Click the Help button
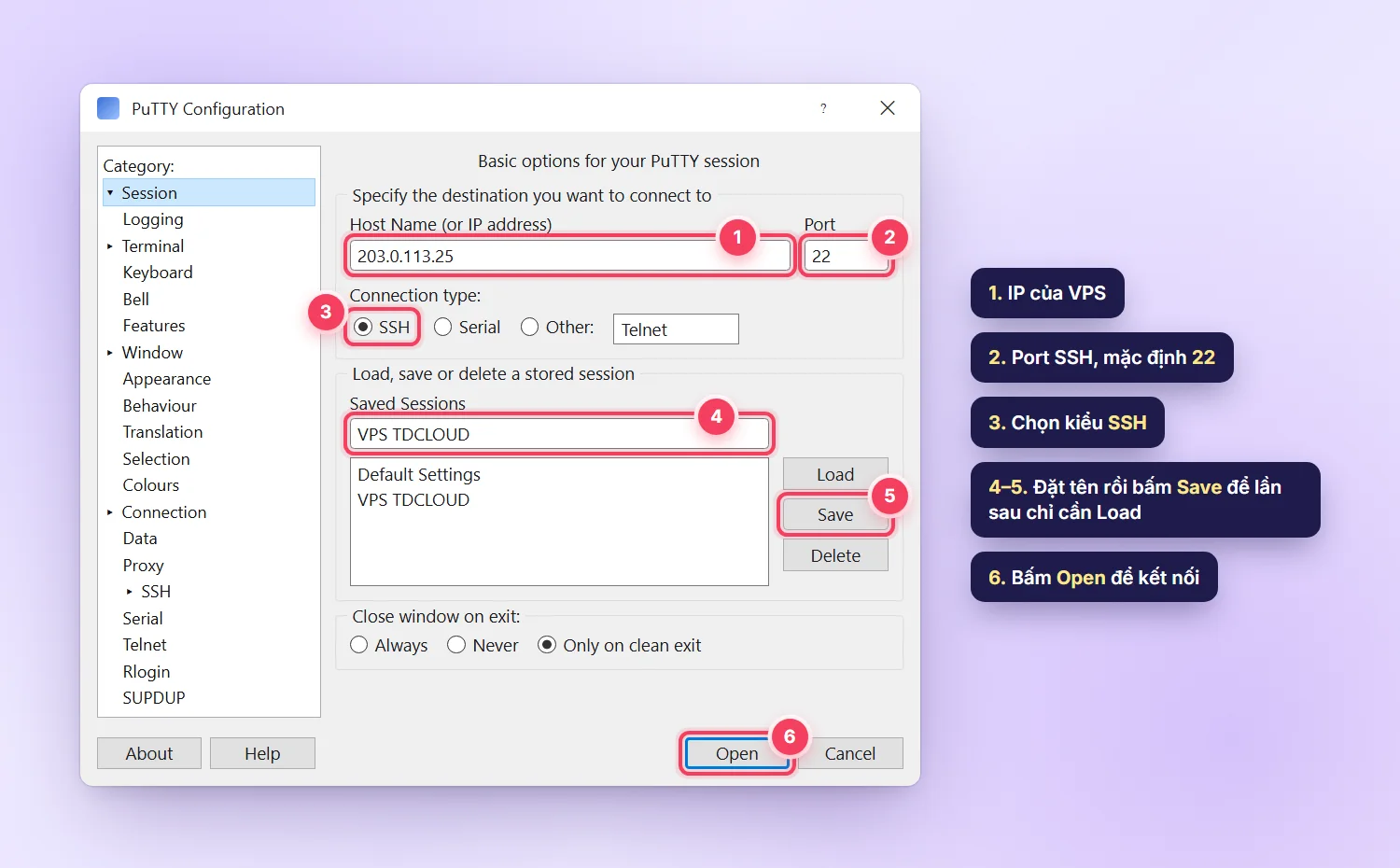The height and width of the screenshot is (868, 1400). 262,753
